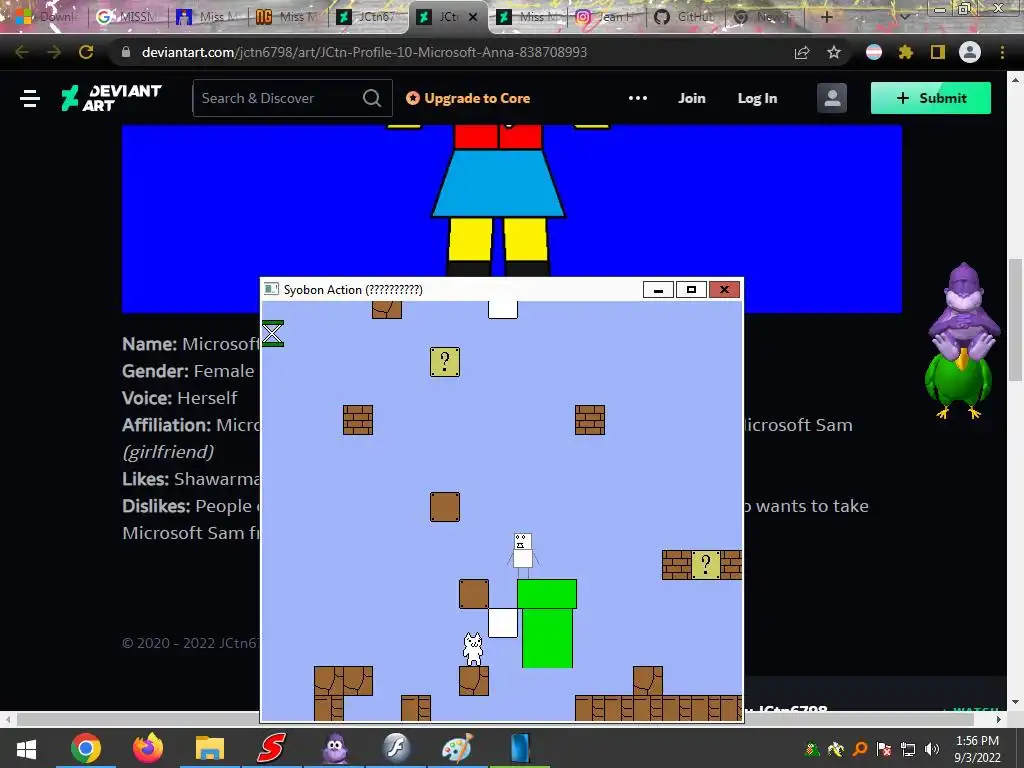Toggle the Chrome side panel
This screenshot has width=1024, height=768.
coord(938,52)
